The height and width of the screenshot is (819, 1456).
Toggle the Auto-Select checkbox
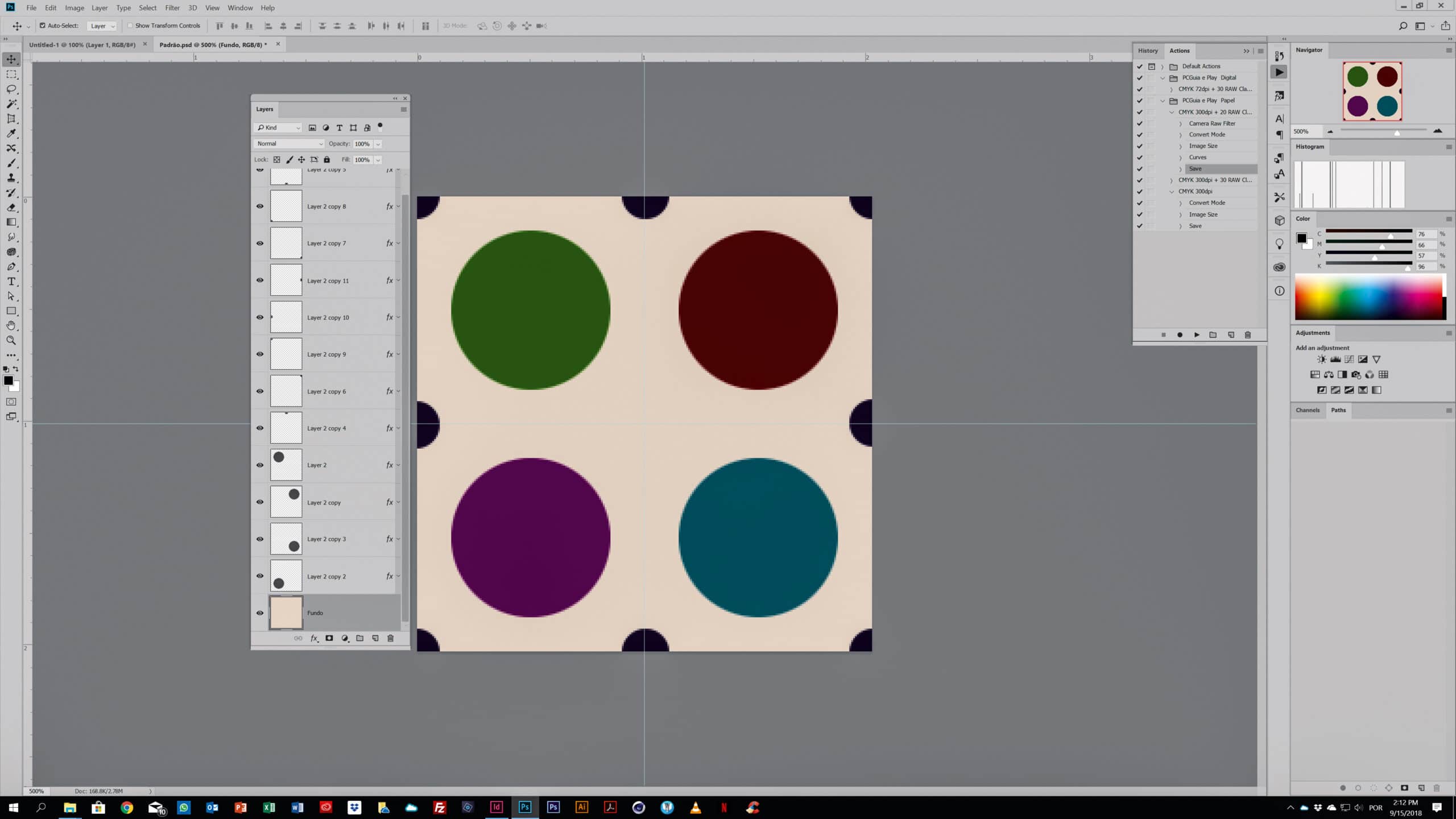[43, 26]
